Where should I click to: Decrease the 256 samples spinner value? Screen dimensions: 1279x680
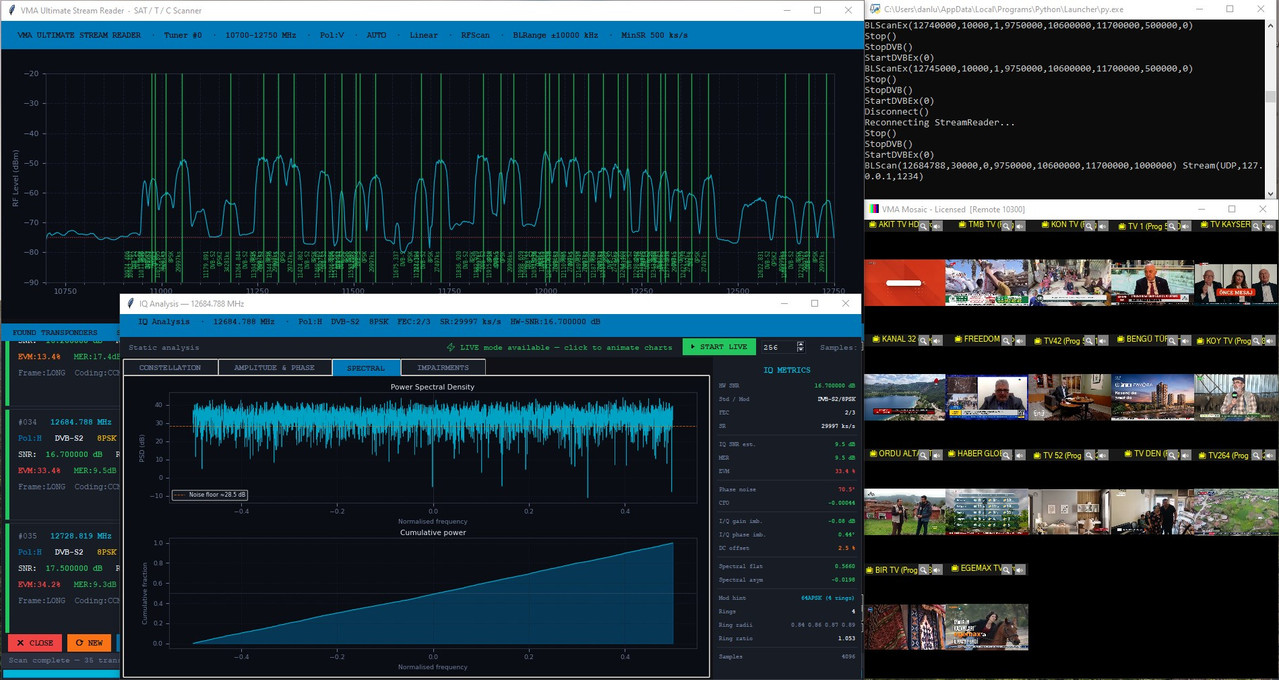[x=799, y=350]
